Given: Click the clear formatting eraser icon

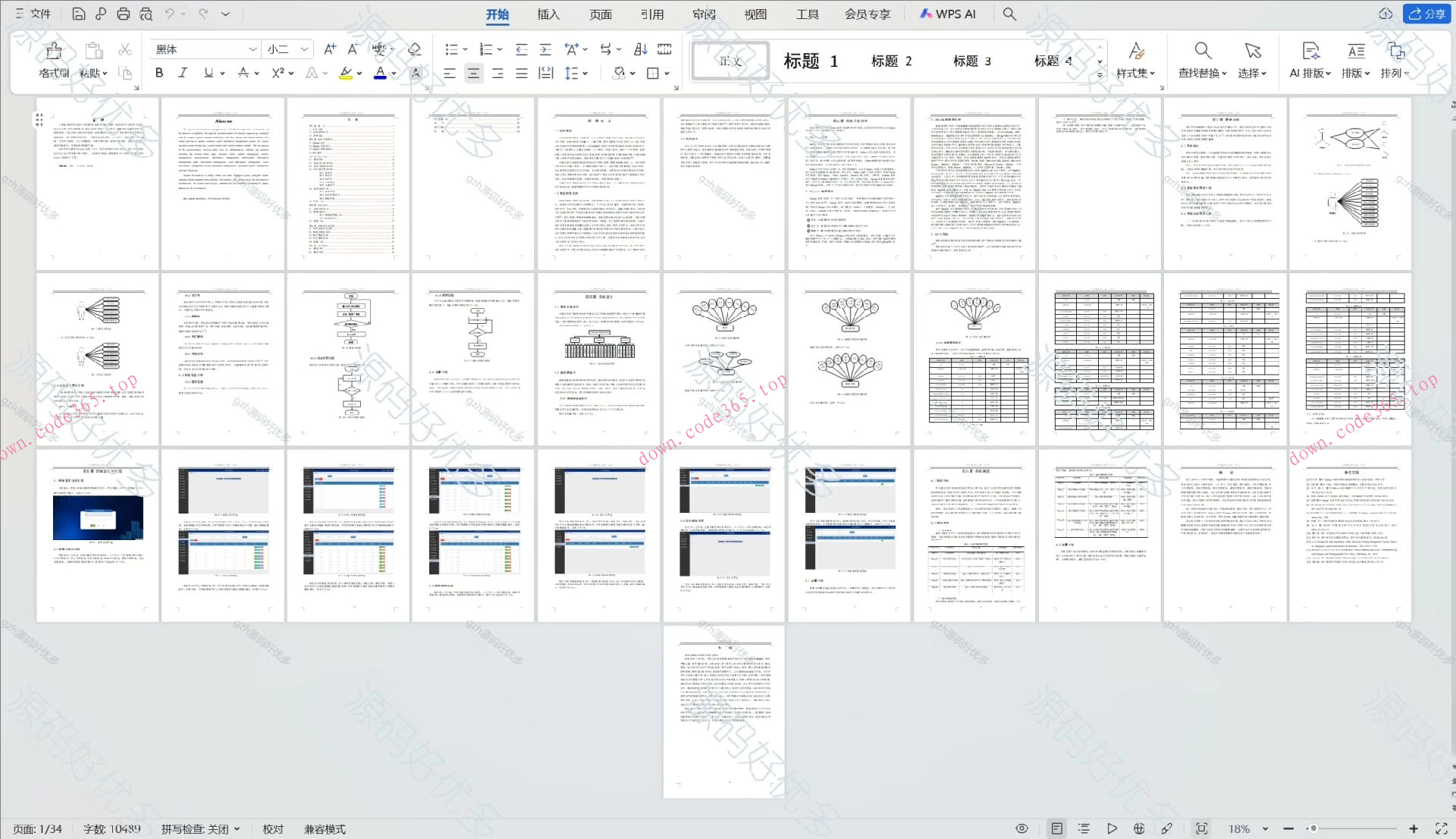Looking at the screenshot, I should pos(414,49).
